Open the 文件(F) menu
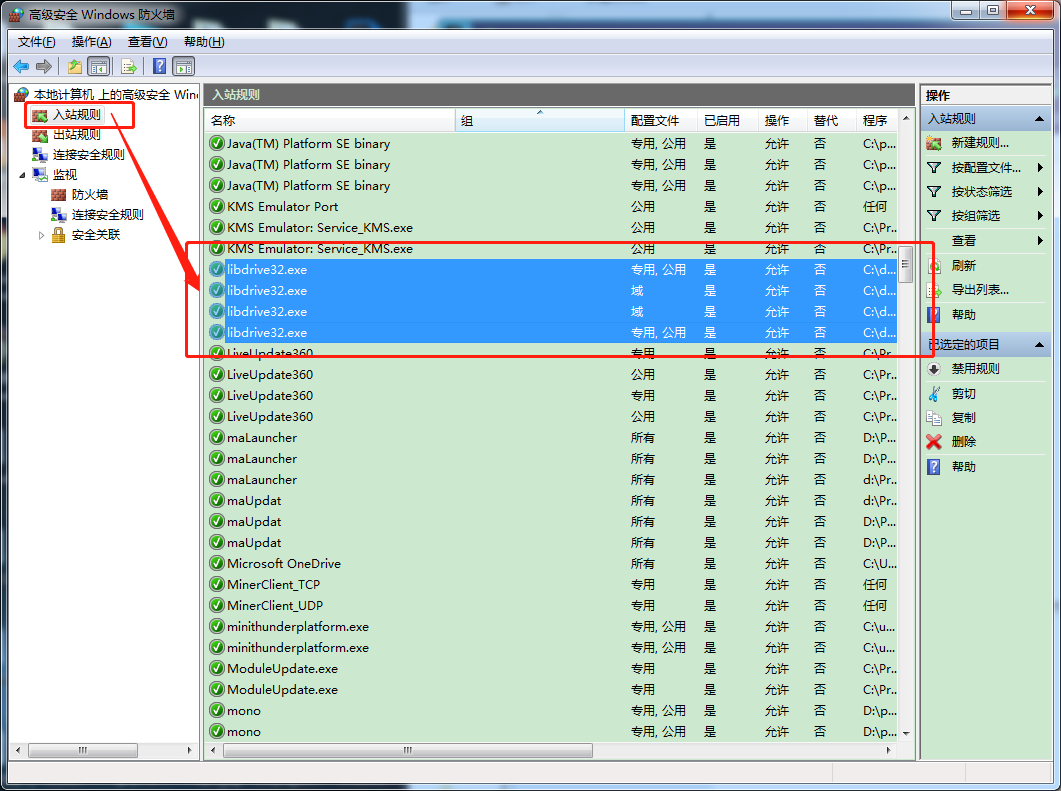Image resolution: width=1061 pixels, height=791 pixels. (x=36, y=42)
